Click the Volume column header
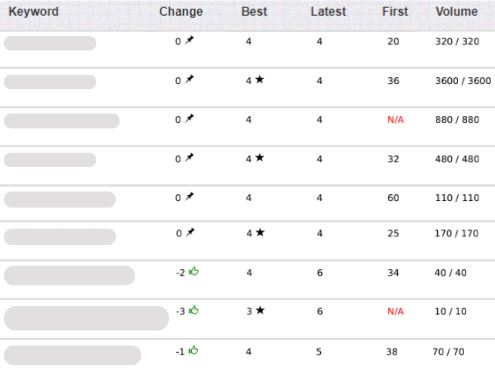 pos(457,11)
